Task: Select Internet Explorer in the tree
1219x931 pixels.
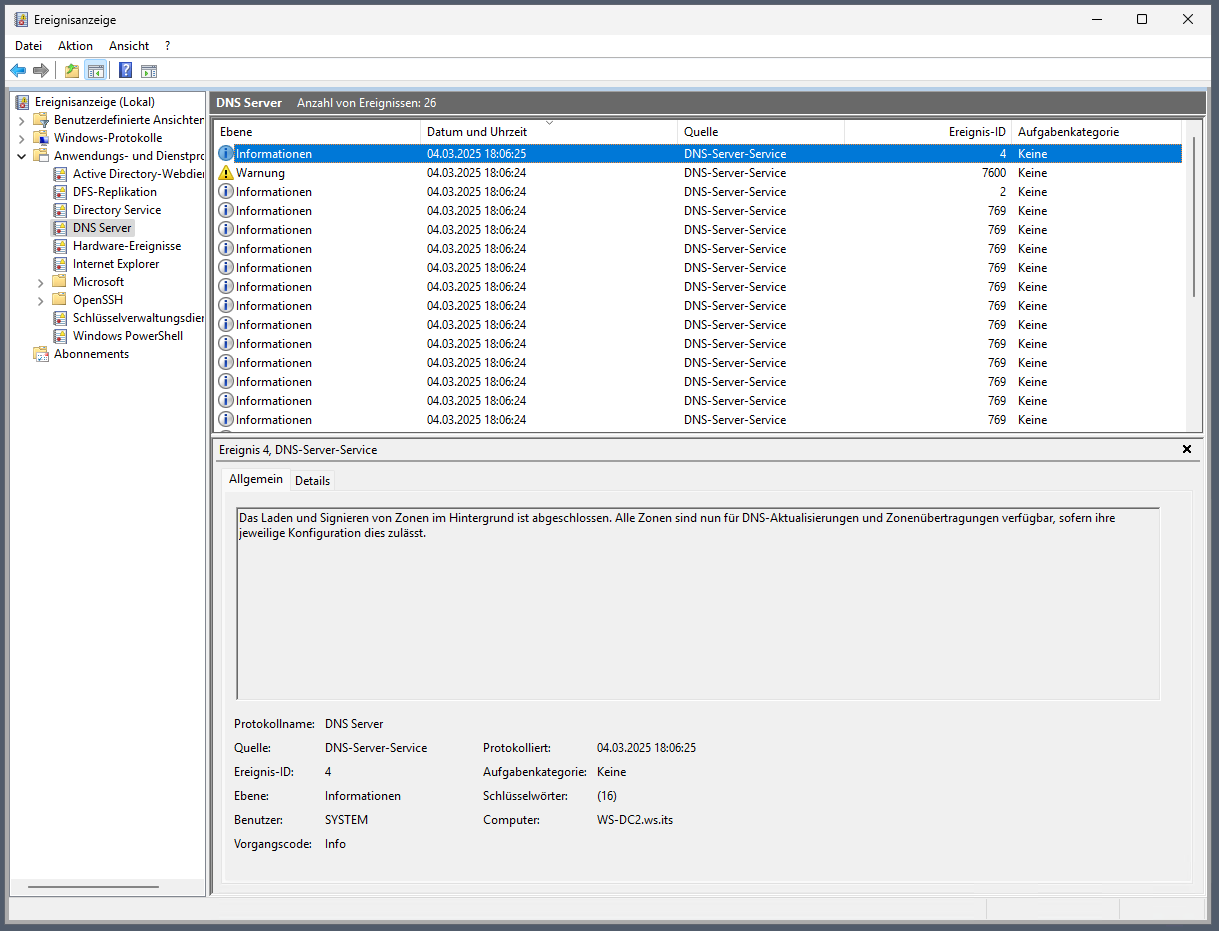Action: point(116,264)
